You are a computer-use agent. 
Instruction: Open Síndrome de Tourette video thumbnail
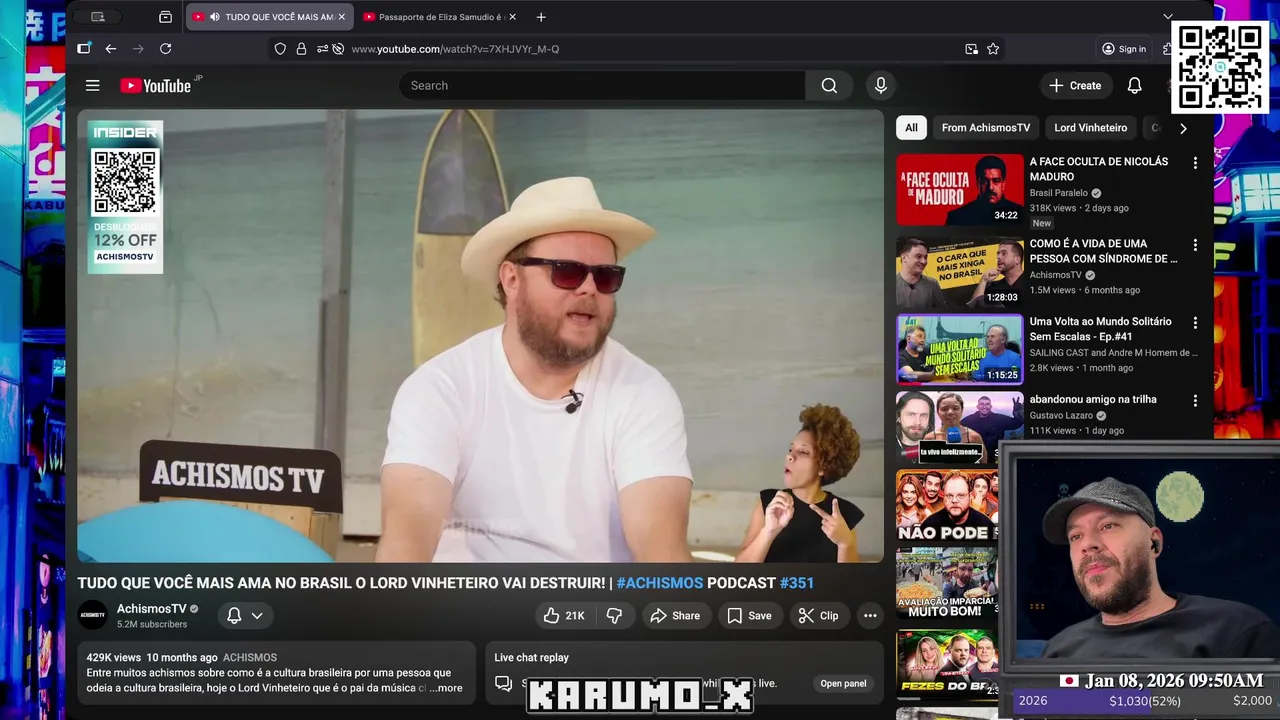coord(960,272)
